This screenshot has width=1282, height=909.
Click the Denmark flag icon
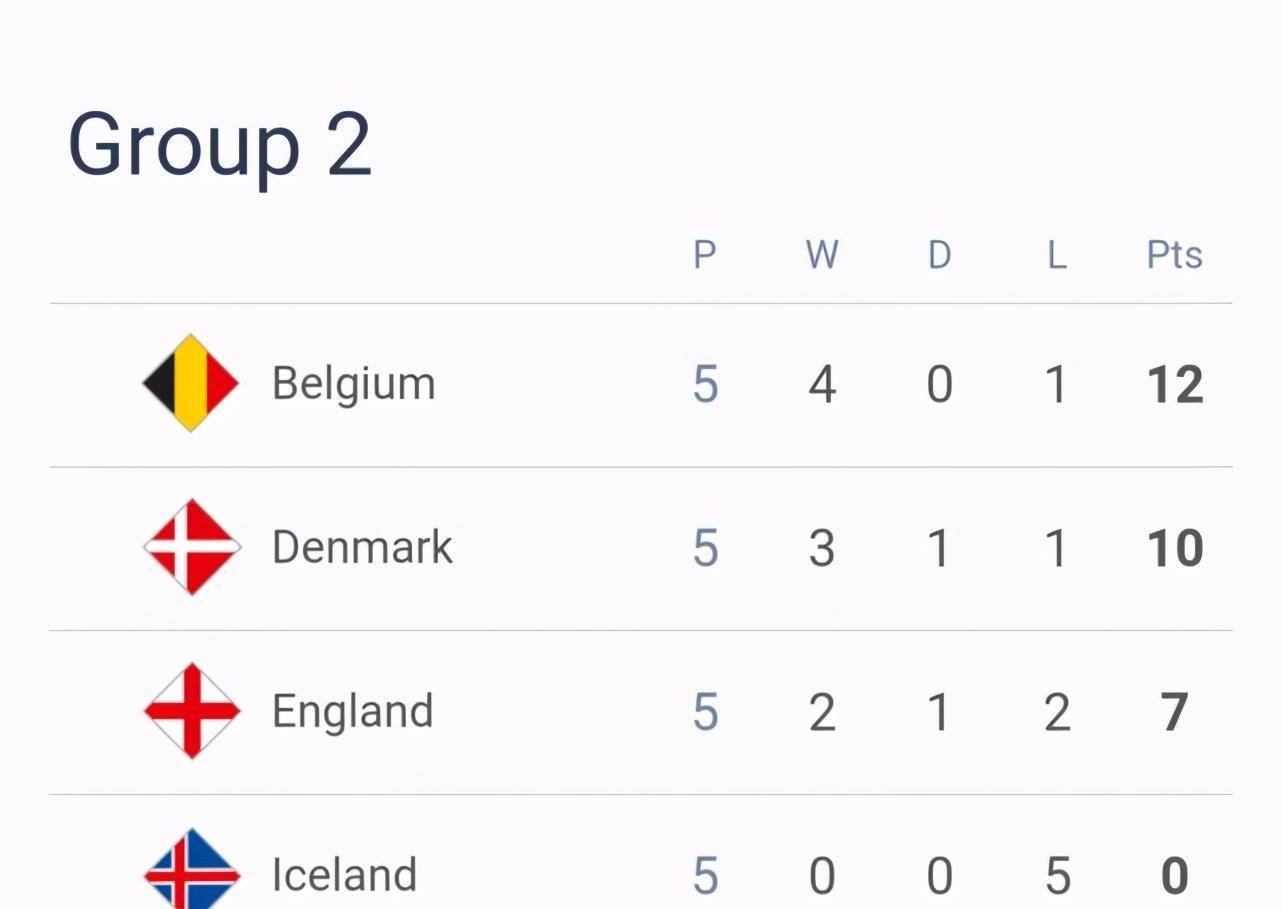point(191,547)
